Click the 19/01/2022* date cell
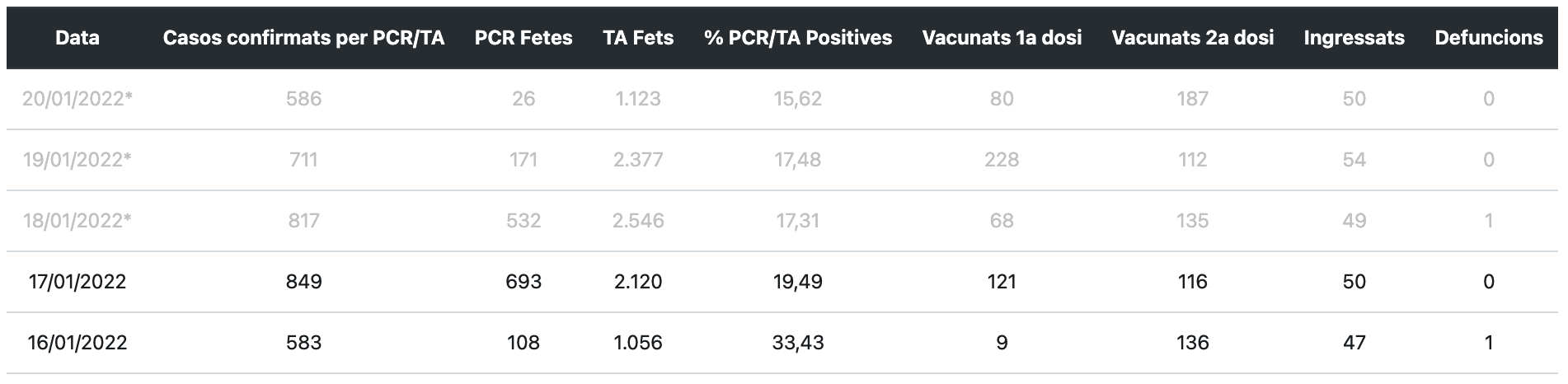The height and width of the screenshot is (384, 1568). 77,160
